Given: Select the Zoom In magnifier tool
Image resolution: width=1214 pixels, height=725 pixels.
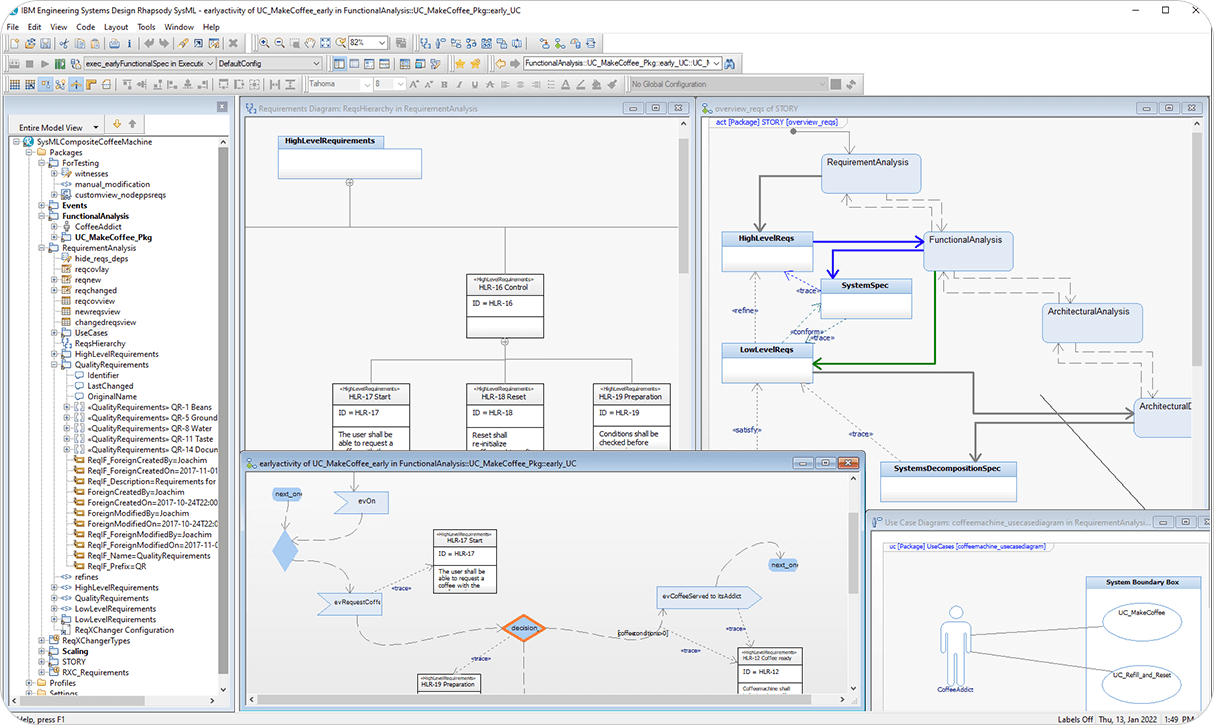Looking at the screenshot, I should [264, 41].
